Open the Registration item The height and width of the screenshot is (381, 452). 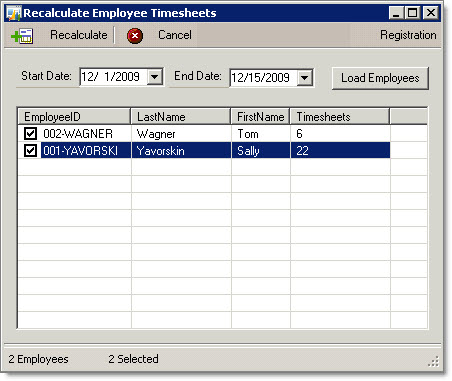408,35
